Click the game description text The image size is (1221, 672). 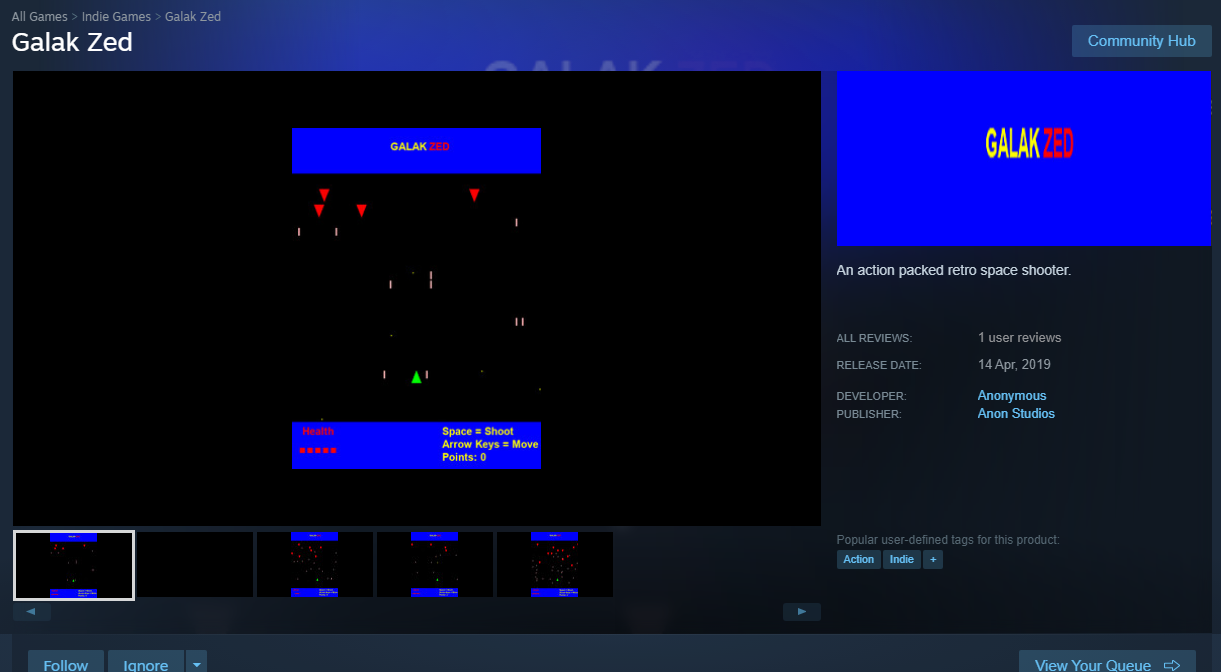coord(954,270)
